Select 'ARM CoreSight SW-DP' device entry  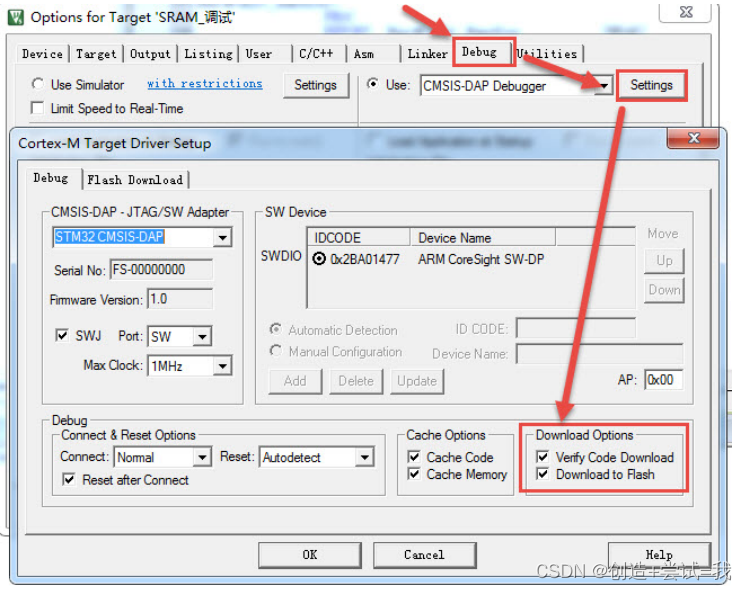[481, 259]
